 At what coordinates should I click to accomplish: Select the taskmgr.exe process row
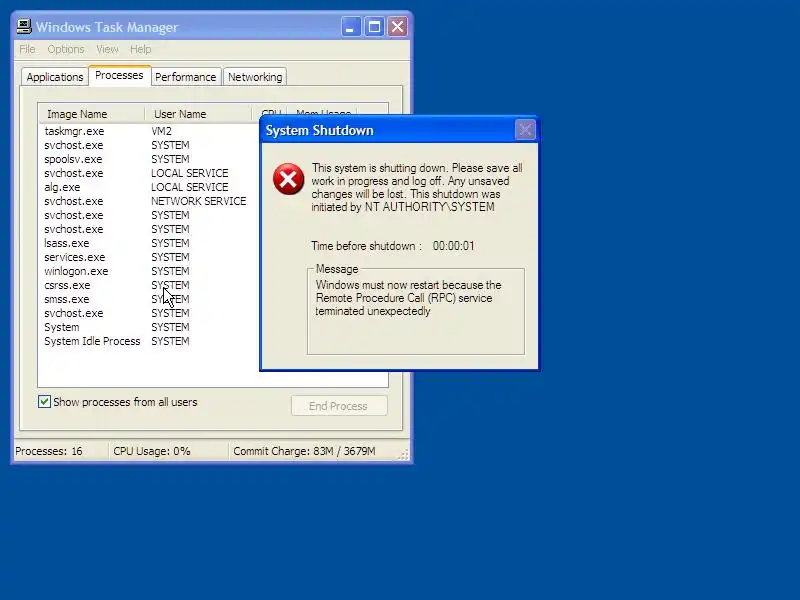[x=151, y=131]
